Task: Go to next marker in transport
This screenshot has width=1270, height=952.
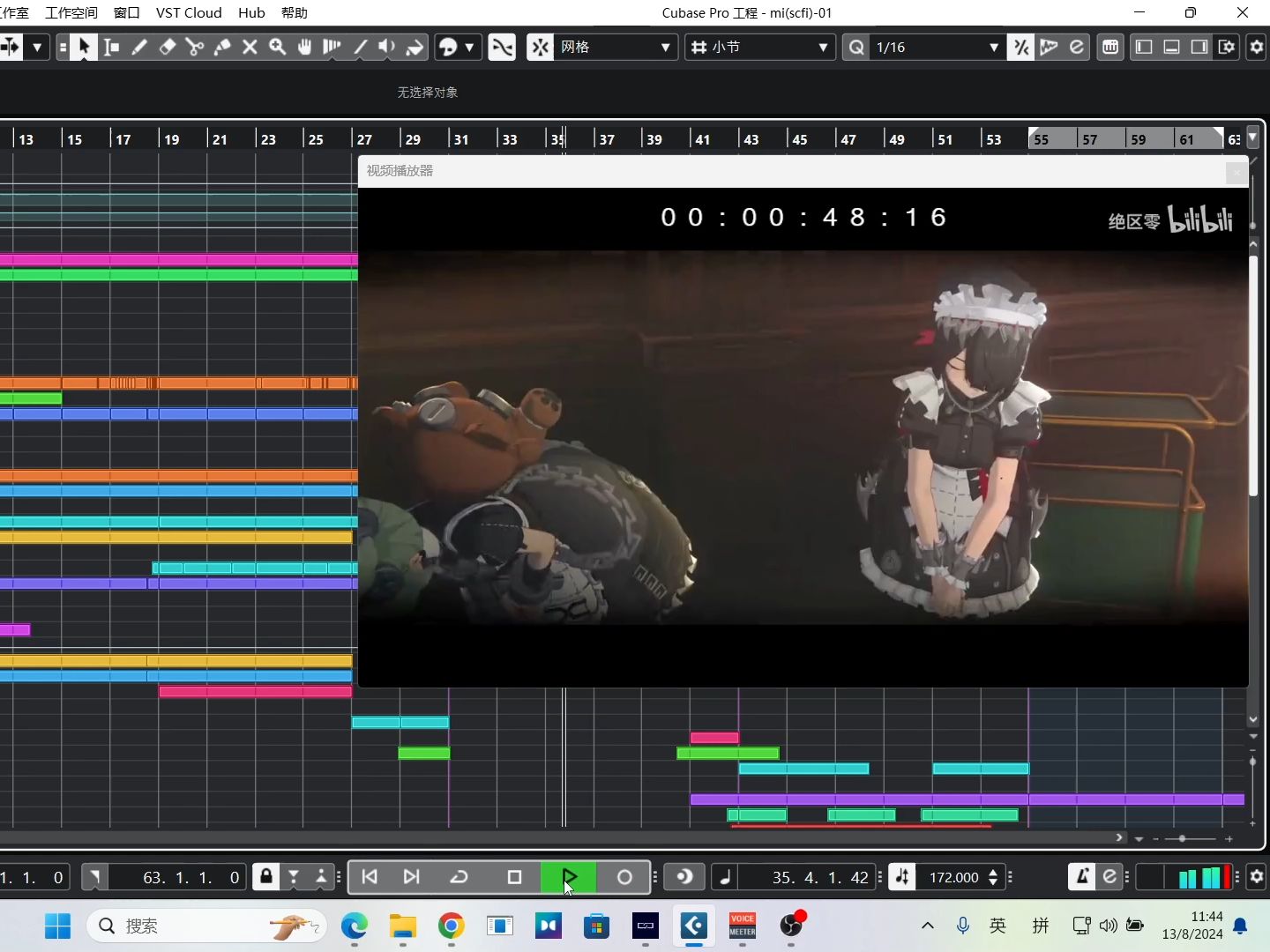Action: [x=411, y=877]
